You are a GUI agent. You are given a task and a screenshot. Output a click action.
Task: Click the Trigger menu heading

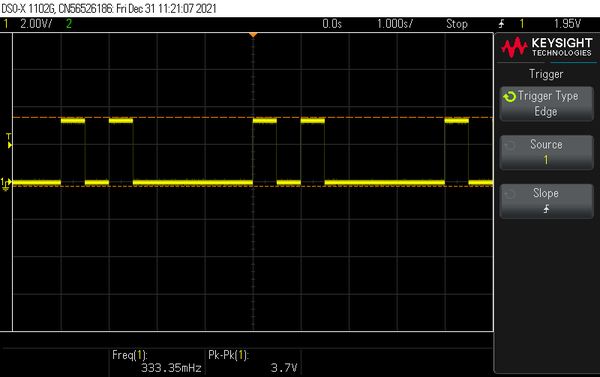(x=546, y=74)
